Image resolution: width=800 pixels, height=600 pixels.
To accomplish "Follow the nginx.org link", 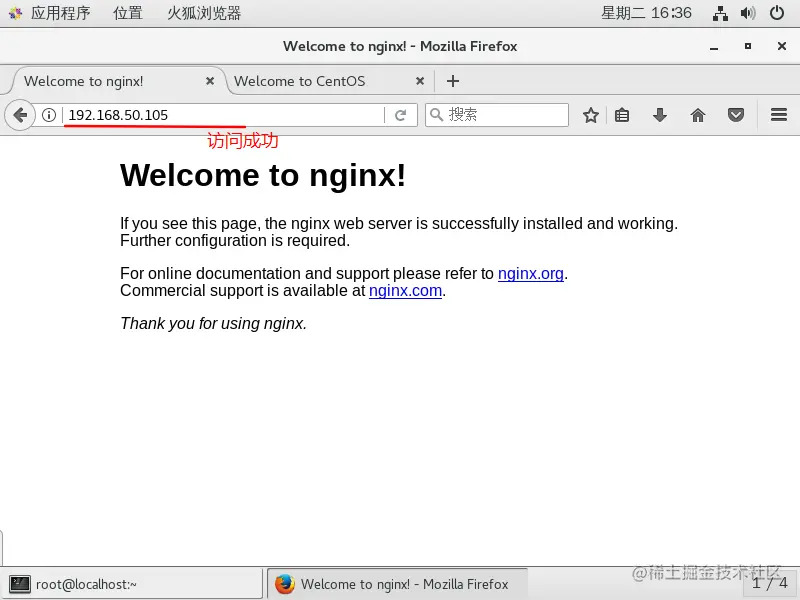I will (x=531, y=273).
